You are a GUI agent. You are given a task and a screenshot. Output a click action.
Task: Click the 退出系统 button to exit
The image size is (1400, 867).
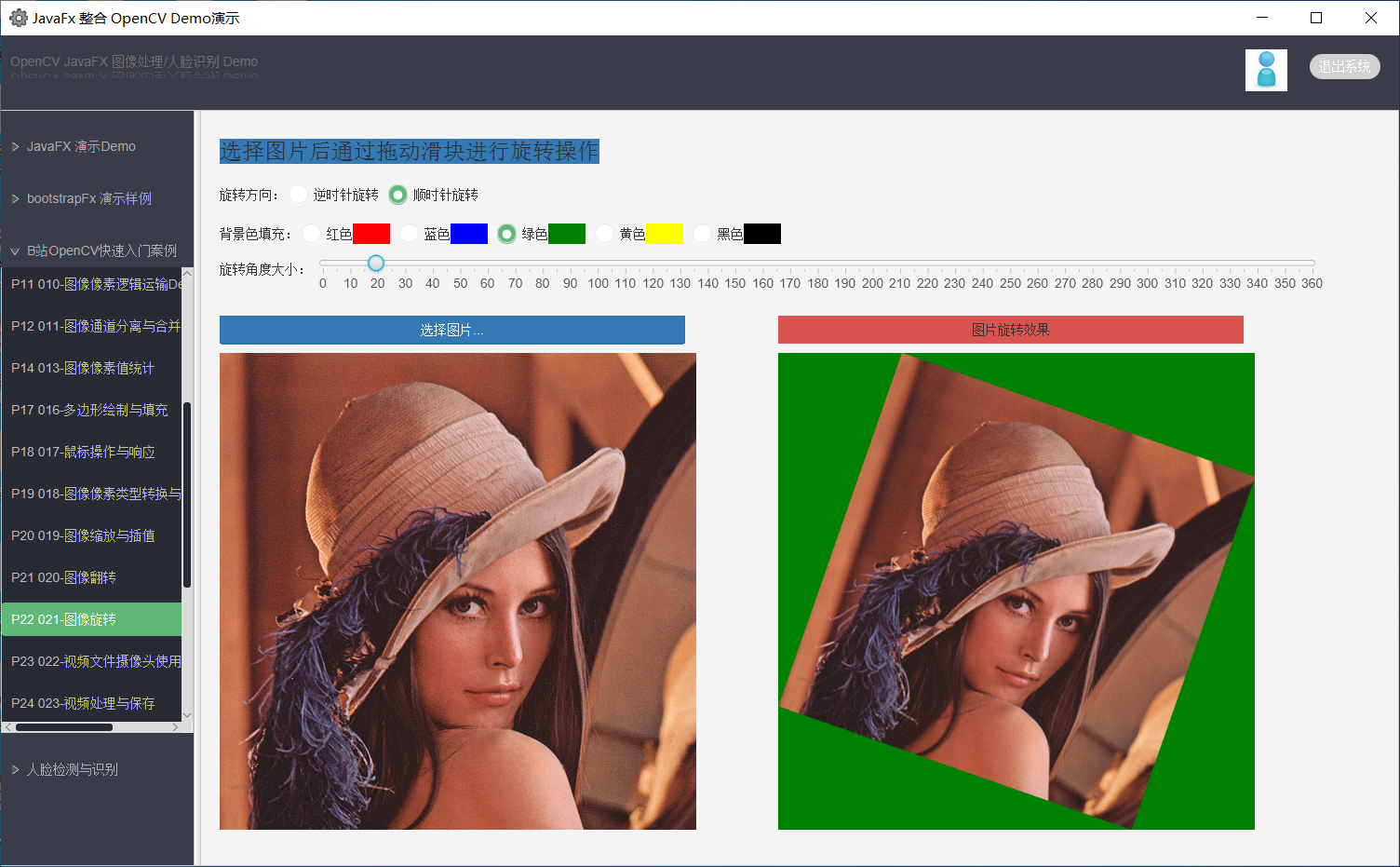[x=1344, y=66]
